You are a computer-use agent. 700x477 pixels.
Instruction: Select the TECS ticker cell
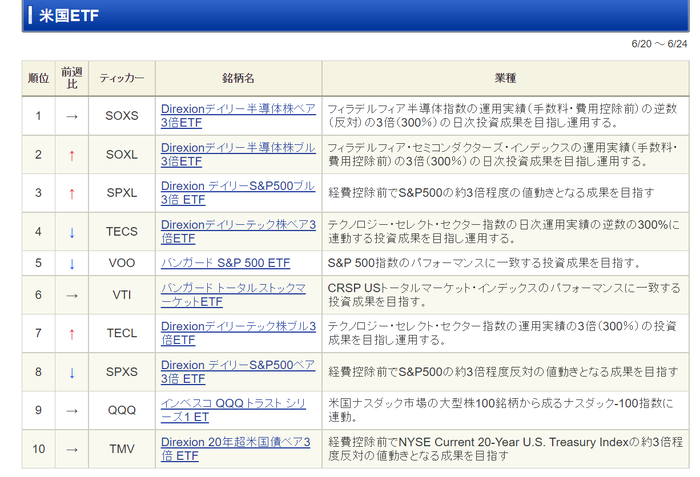click(122, 231)
